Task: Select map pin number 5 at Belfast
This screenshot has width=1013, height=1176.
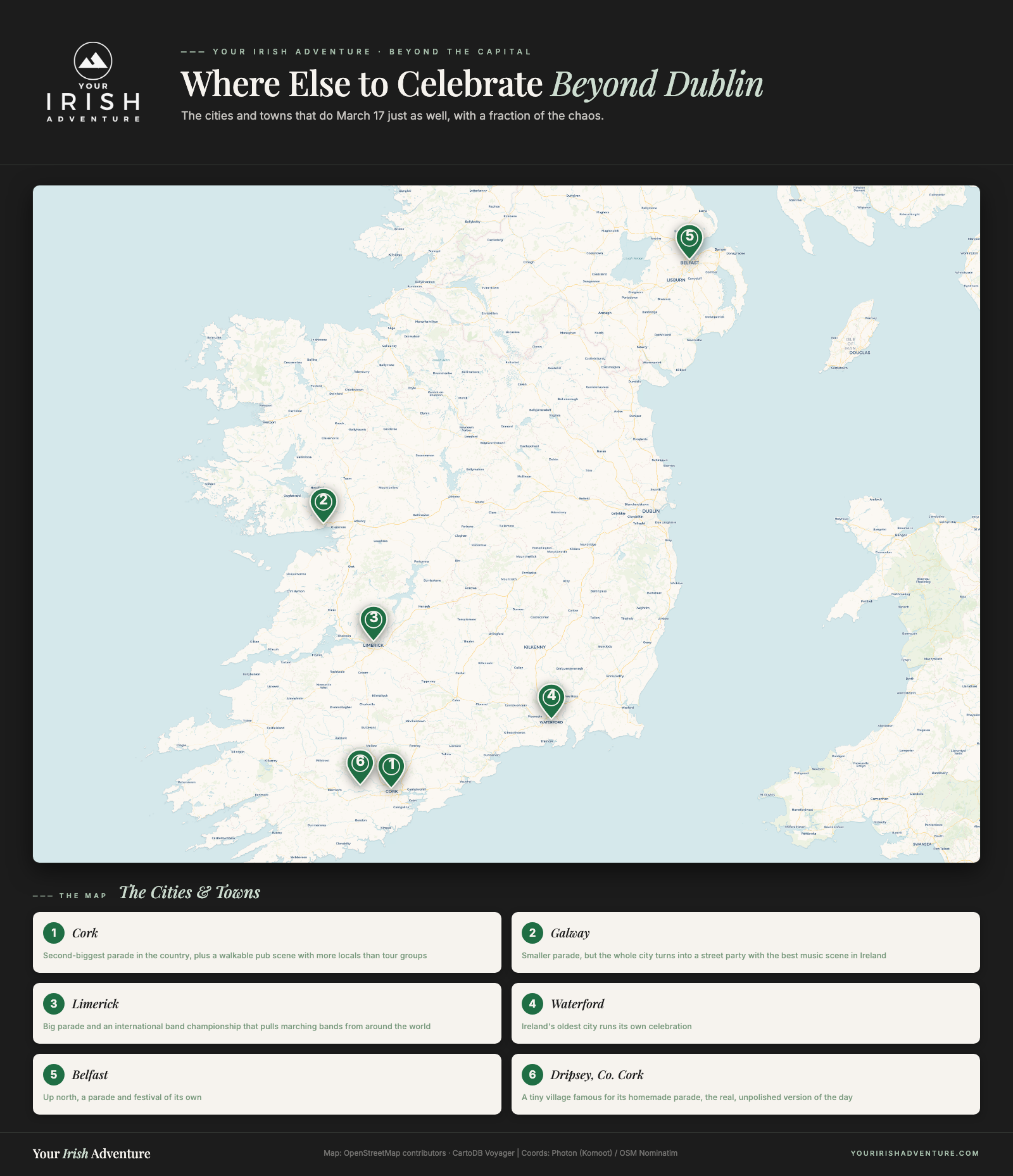Action: tap(689, 242)
